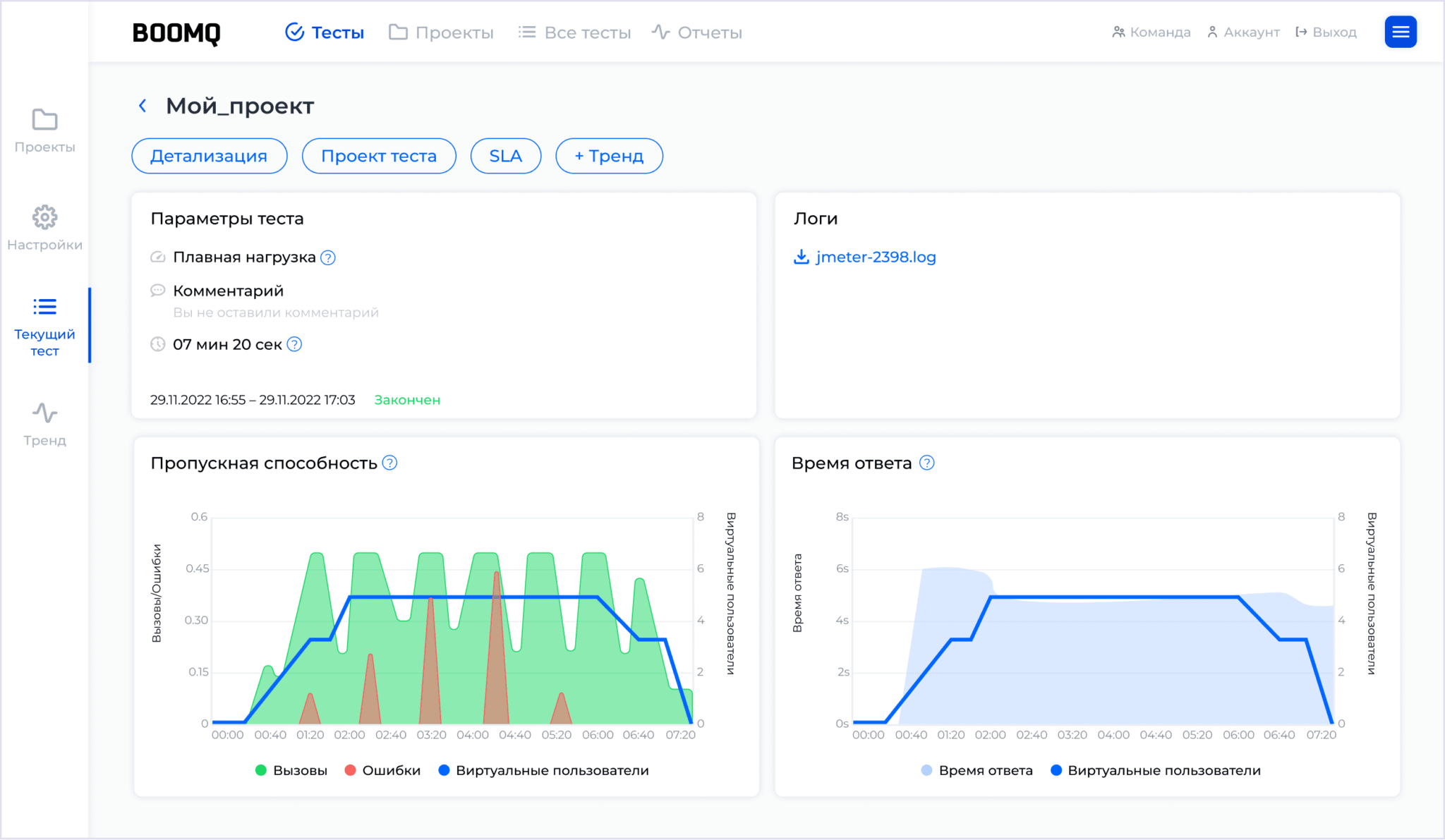The height and width of the screenshot is (840, 1445).
Task: Click the blue hamburger menu button
Action: point(1400,32)
